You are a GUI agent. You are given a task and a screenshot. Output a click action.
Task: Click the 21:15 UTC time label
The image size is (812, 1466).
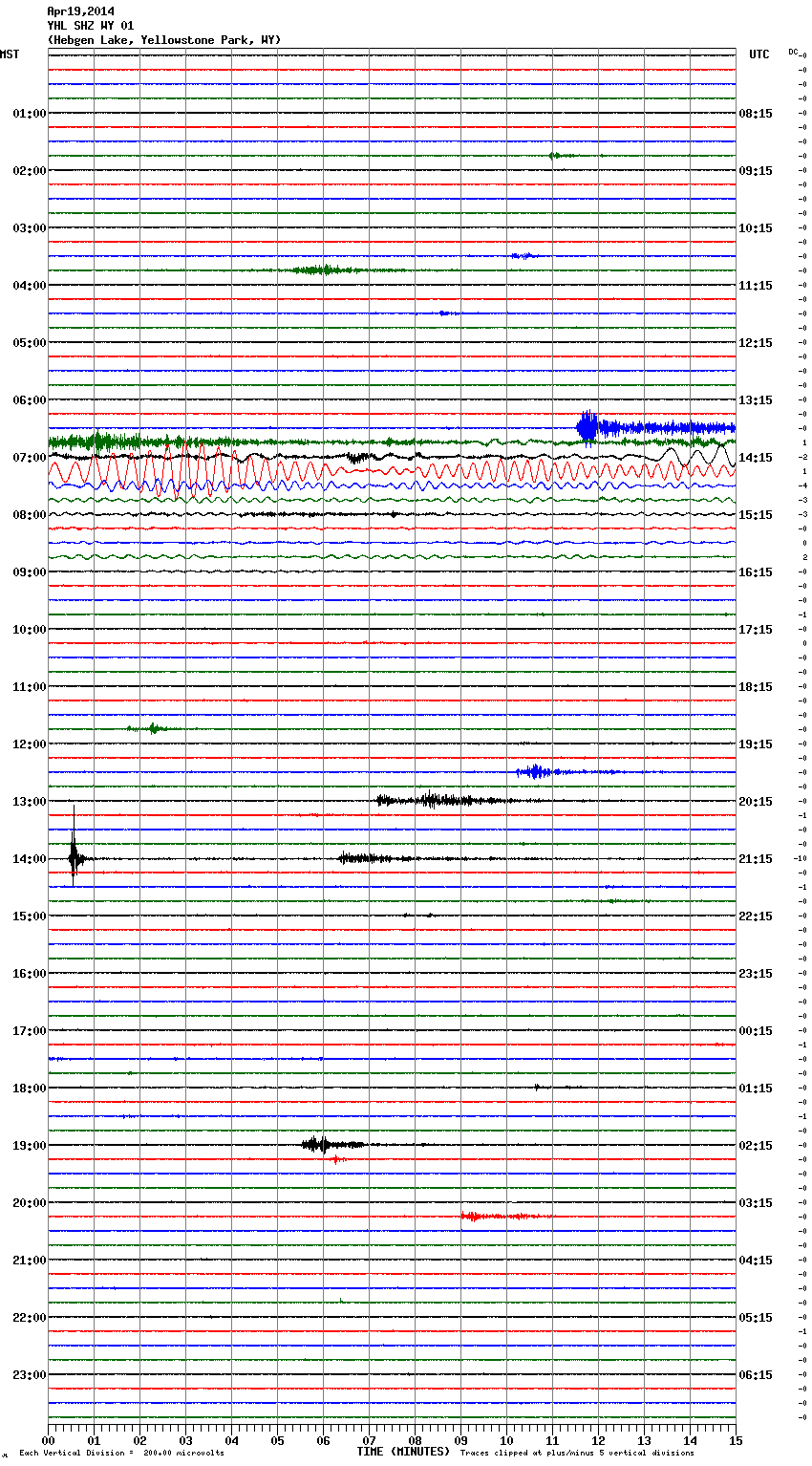tap(756, 859)
